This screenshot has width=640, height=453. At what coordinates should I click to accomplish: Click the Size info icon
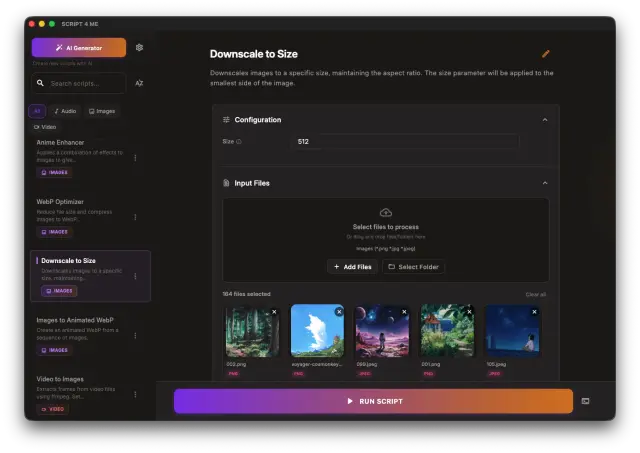(239, 142)
